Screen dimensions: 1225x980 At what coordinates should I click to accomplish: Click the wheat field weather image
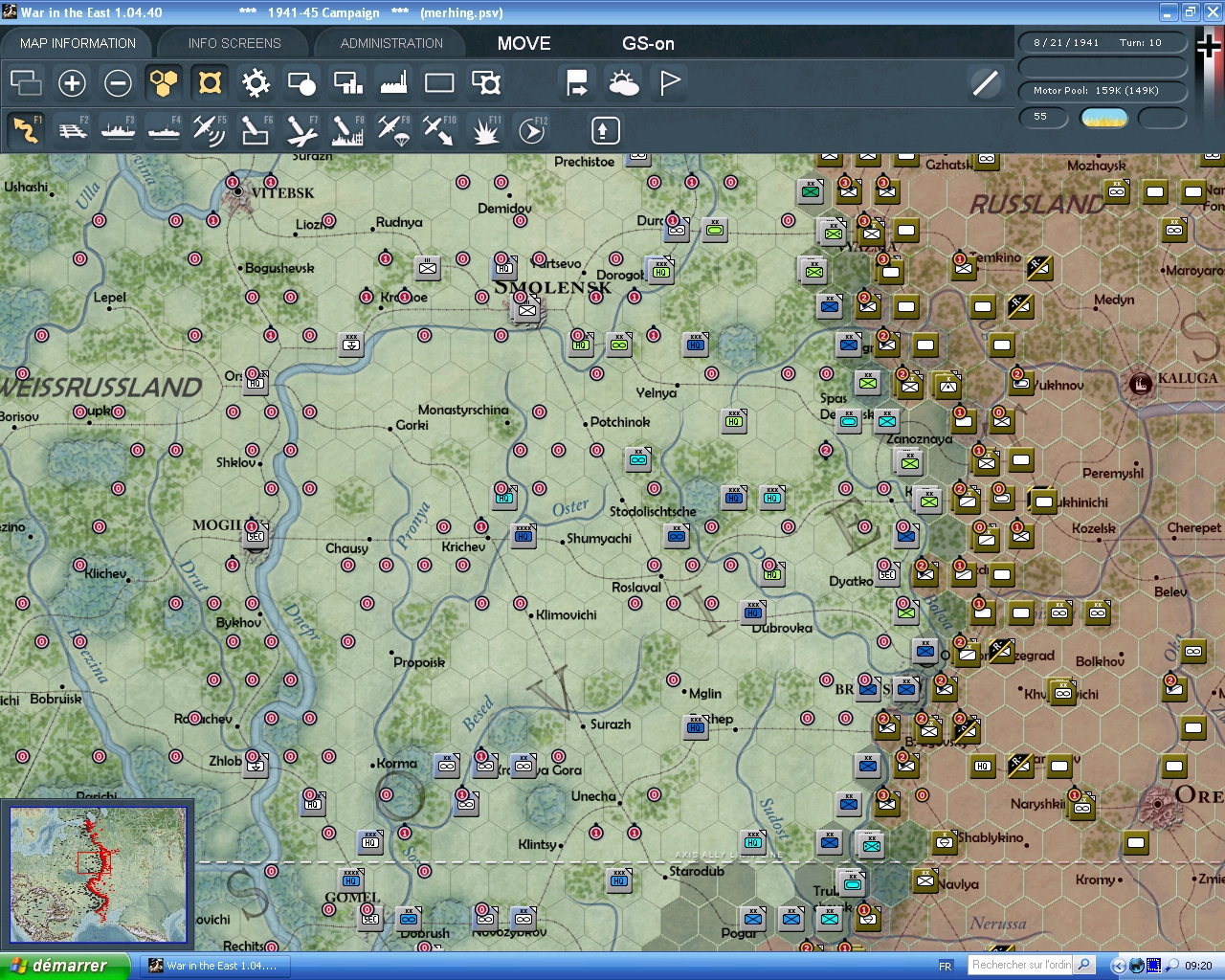pyautogui.click(x=1103, y=118)
